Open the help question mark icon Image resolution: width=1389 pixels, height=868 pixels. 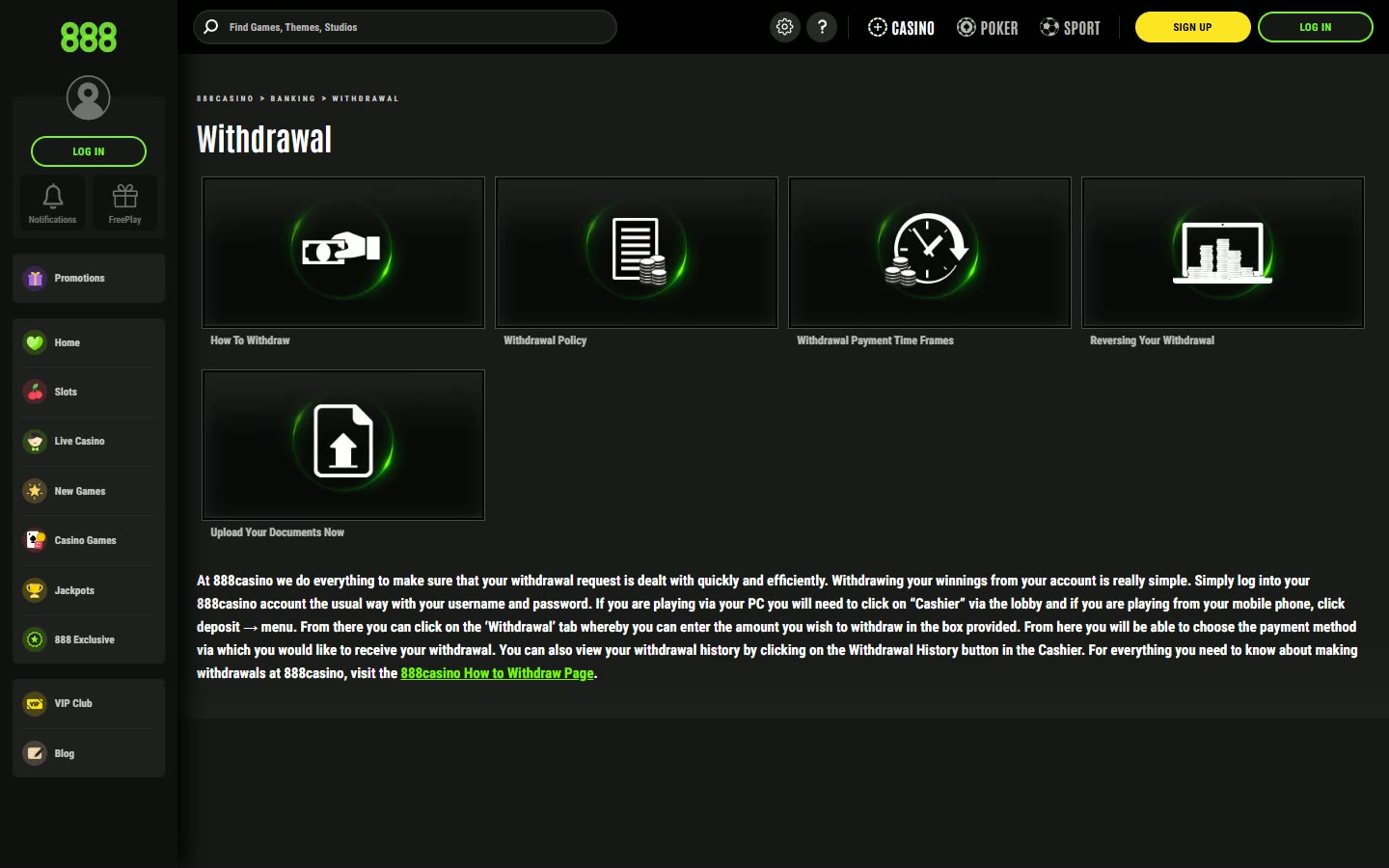pos(822,27)
